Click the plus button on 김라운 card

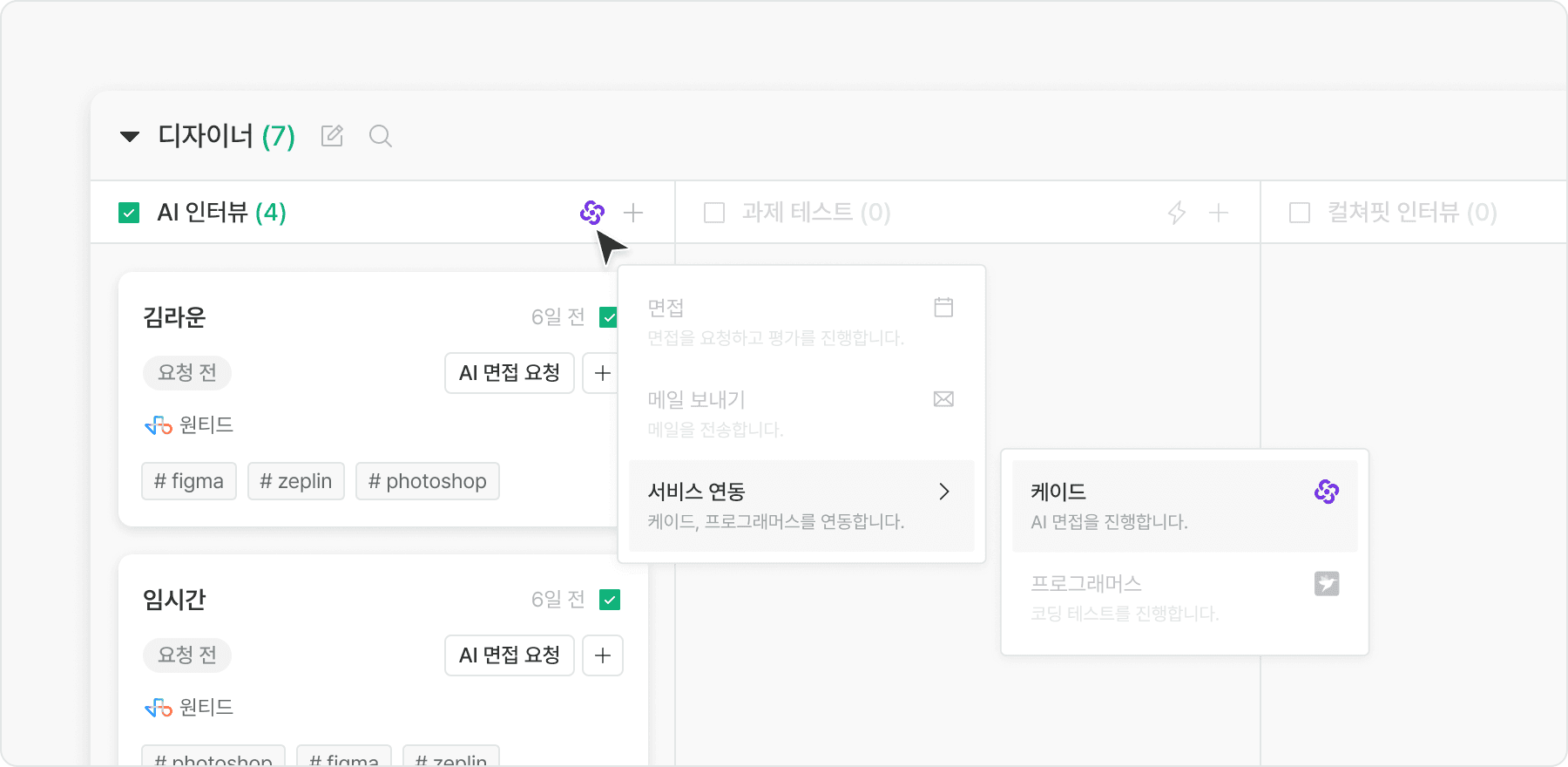(601, 373)
